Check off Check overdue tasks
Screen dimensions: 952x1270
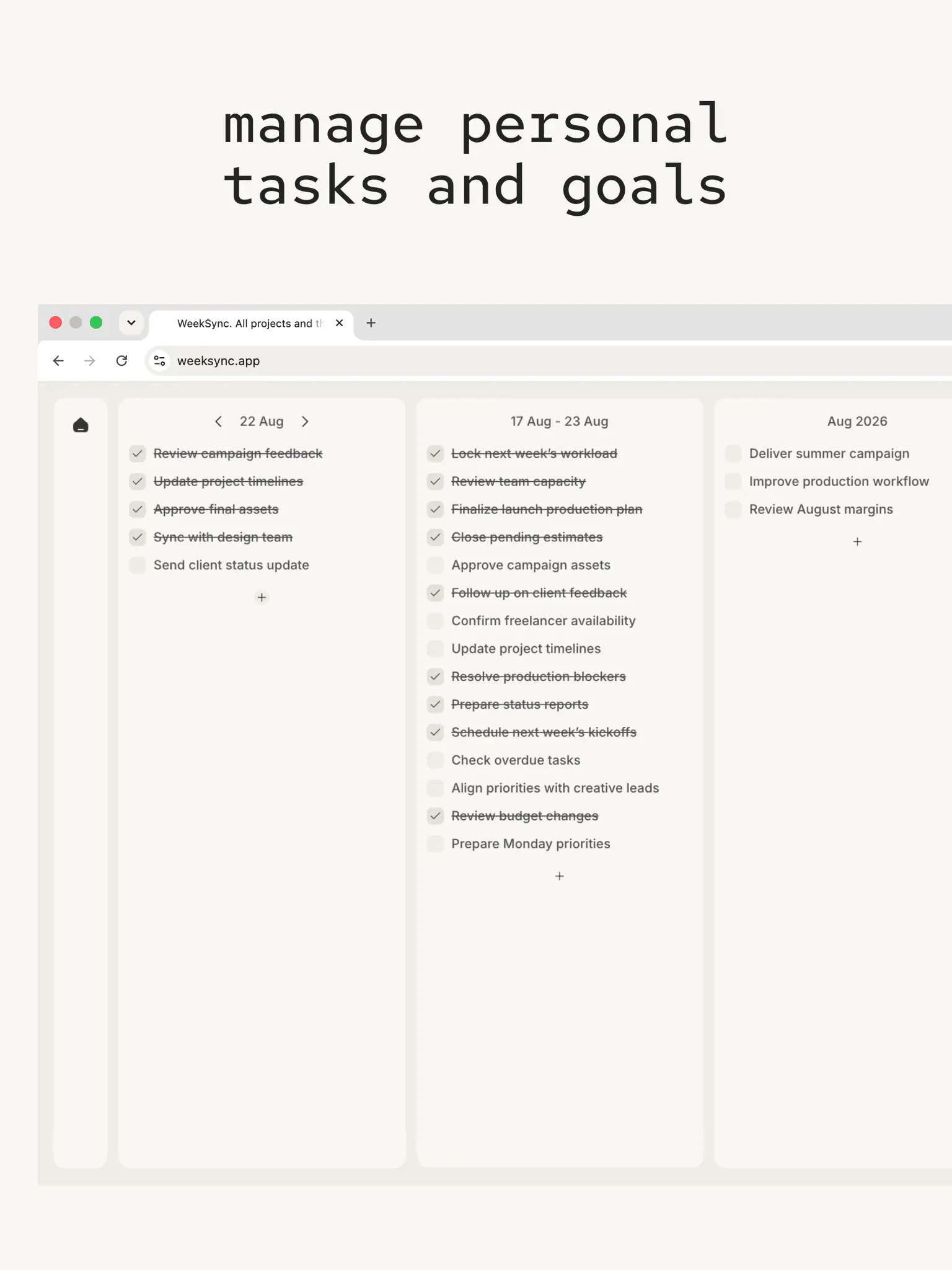coord(436,760)
